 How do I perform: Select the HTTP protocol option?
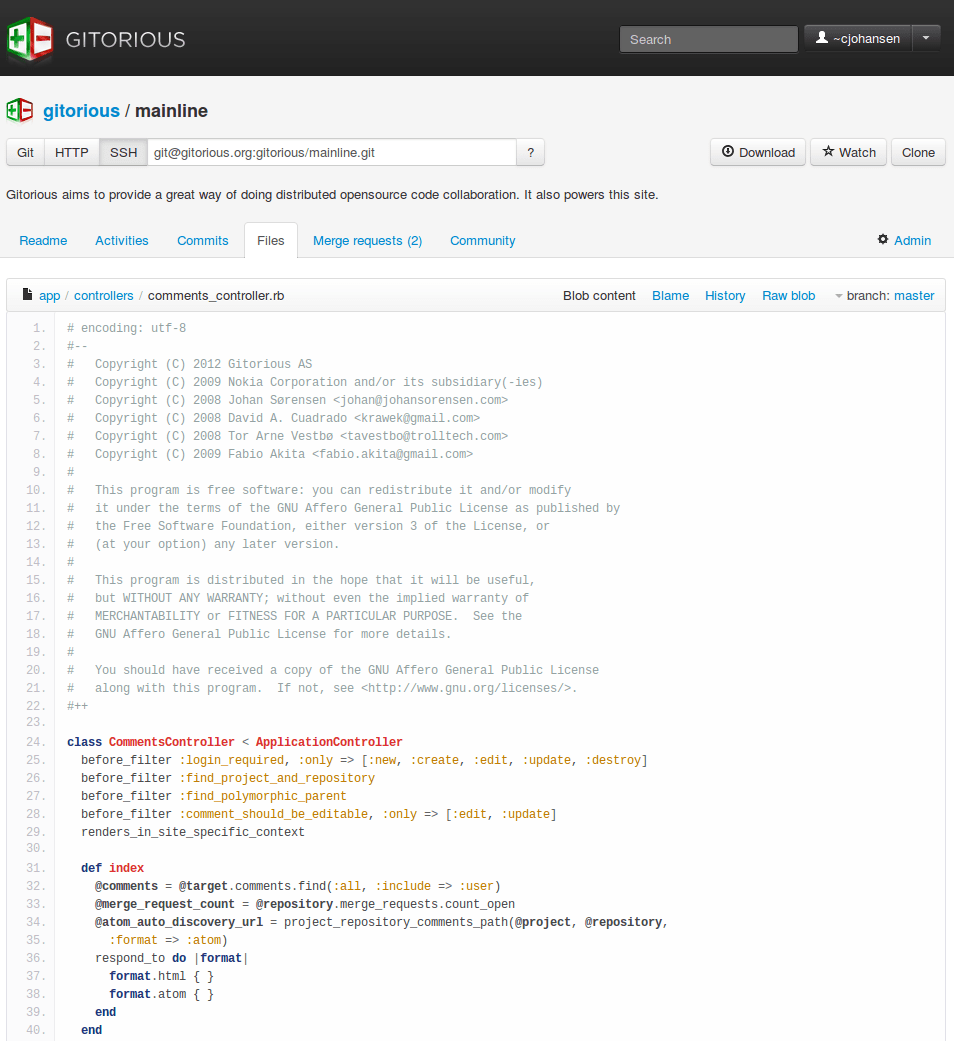click(72, 152)
